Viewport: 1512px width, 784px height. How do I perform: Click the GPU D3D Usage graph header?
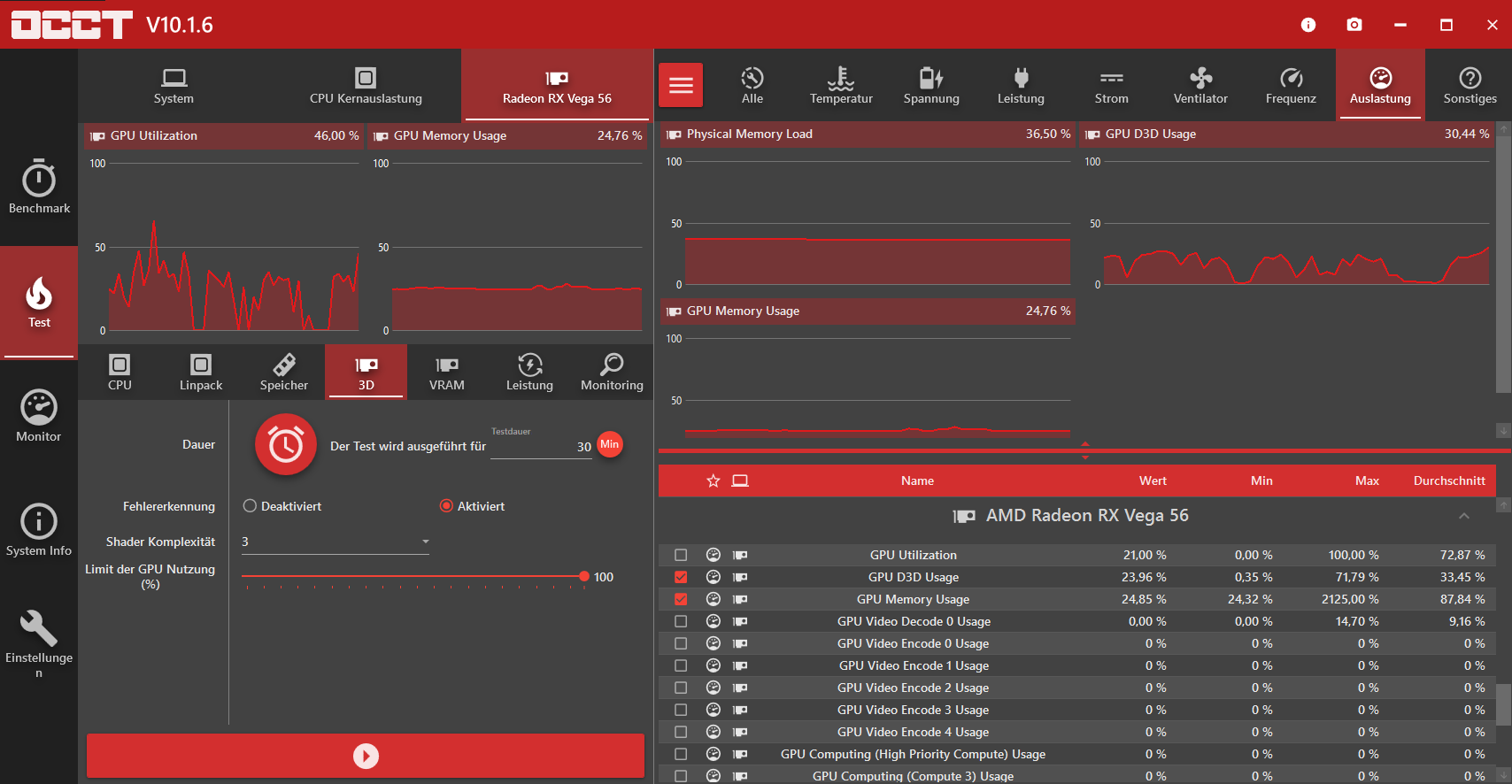1286,134
